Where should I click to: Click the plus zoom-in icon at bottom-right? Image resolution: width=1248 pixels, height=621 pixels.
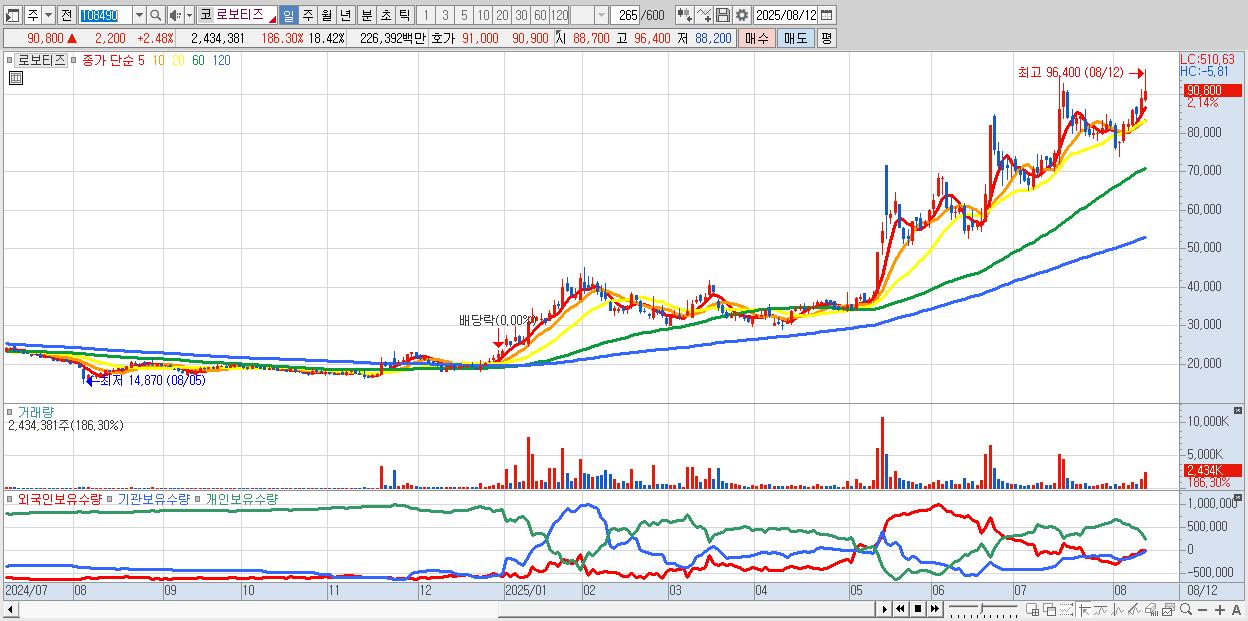(x=1220, y=610)
